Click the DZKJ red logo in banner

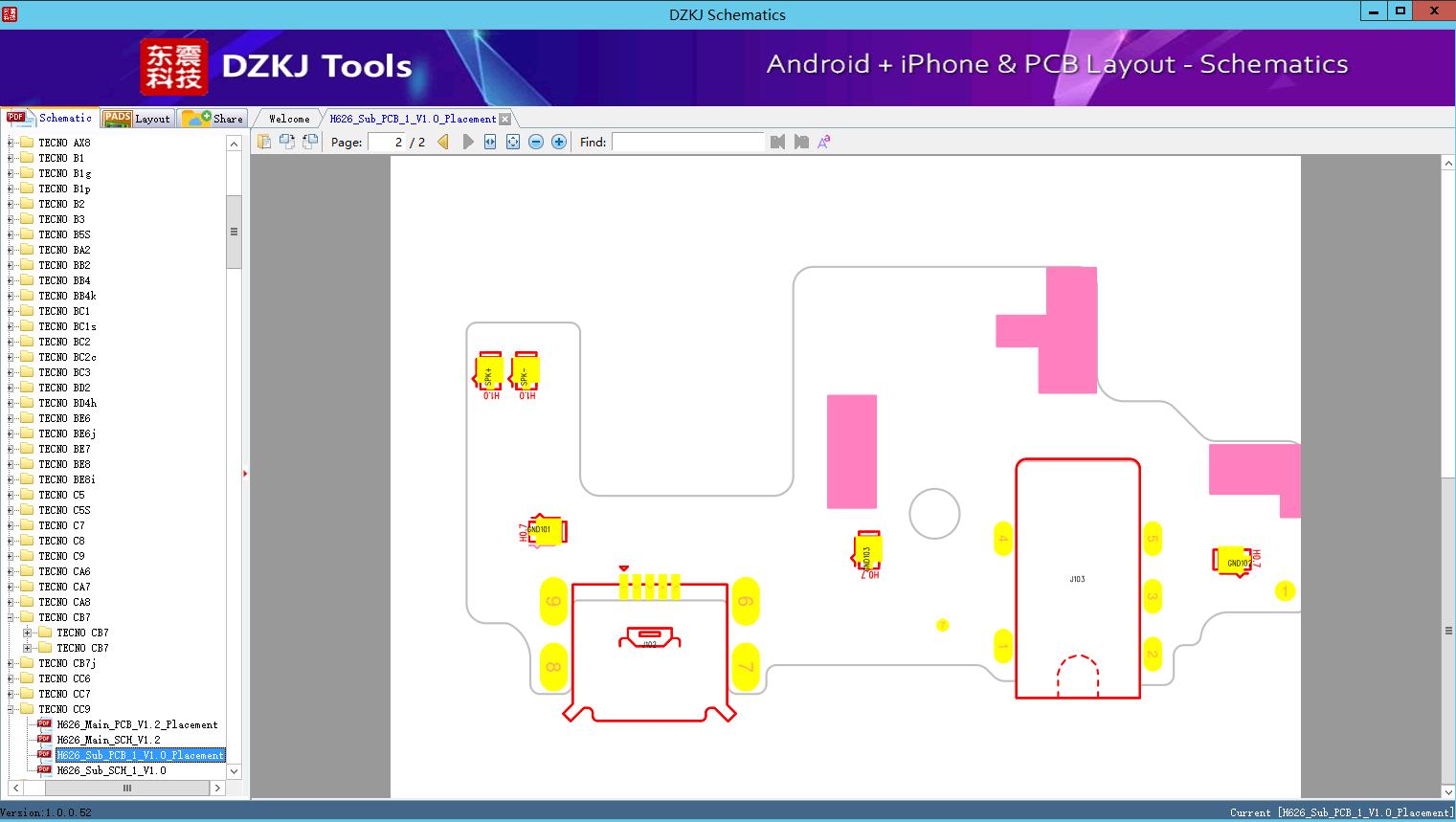tap(174, 67)
